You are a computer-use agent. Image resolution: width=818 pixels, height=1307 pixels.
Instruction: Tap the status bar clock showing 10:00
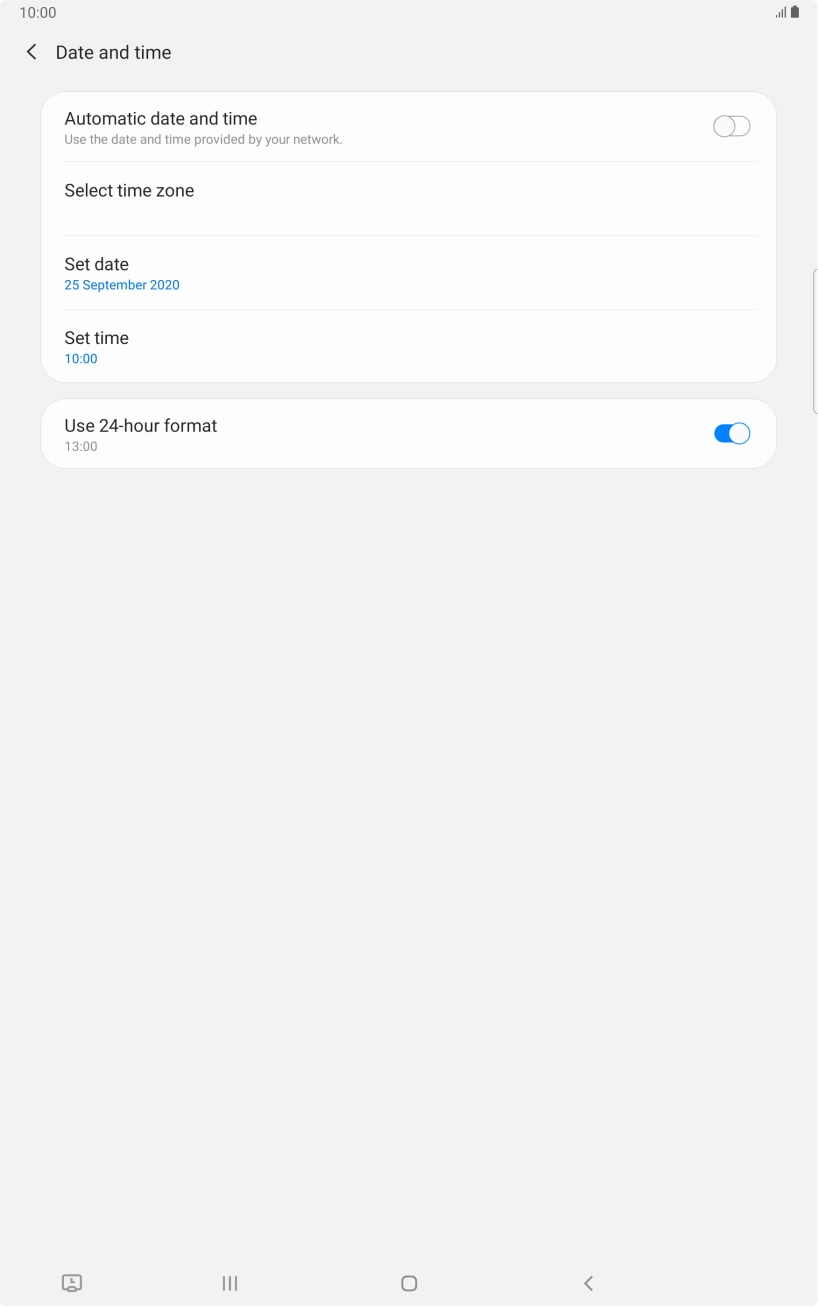38,13
